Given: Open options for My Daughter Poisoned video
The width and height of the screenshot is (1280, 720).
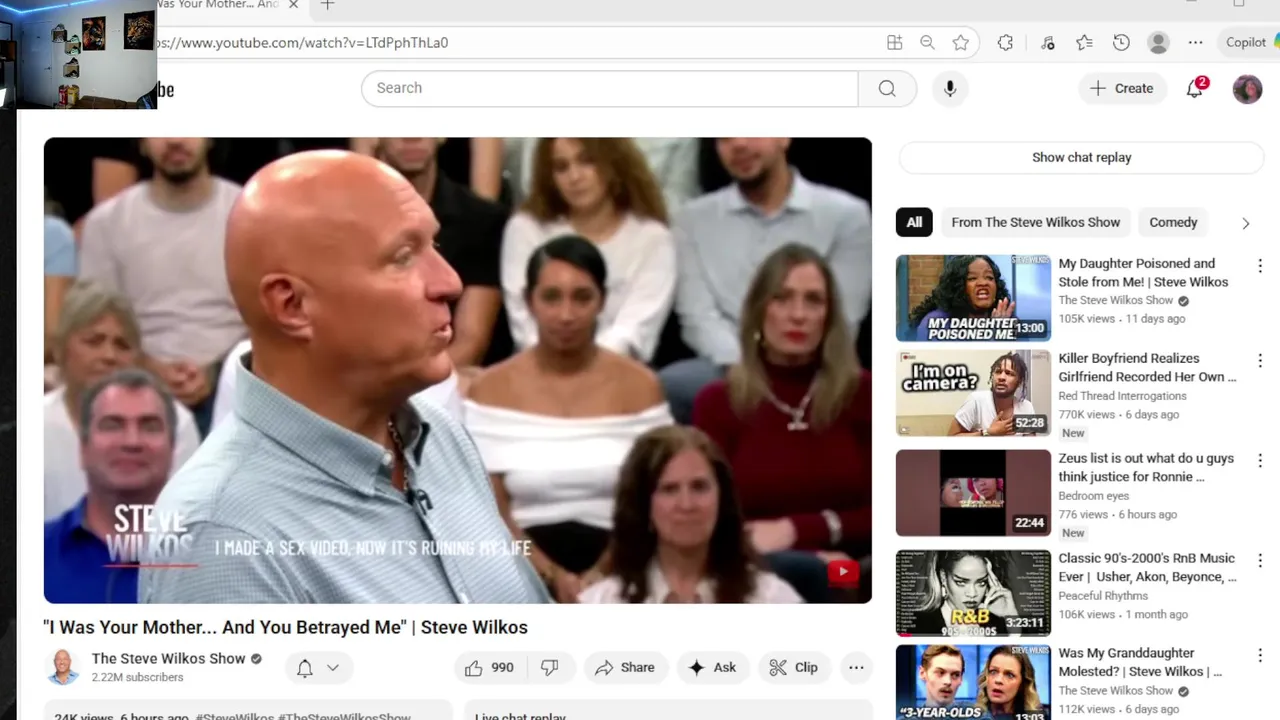Looking at the screenshot, I should [x=1259, y=266].
